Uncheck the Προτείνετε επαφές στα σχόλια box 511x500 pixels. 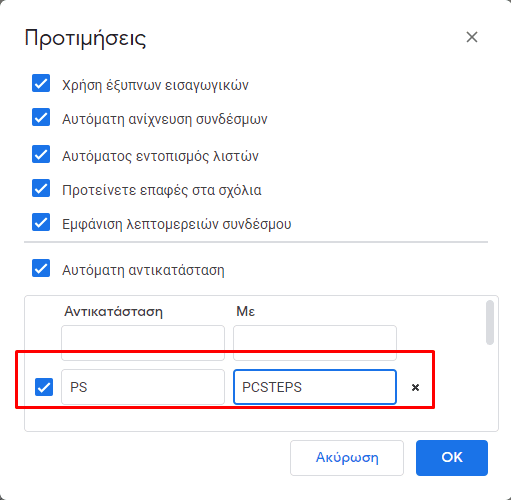pos(41,188)
